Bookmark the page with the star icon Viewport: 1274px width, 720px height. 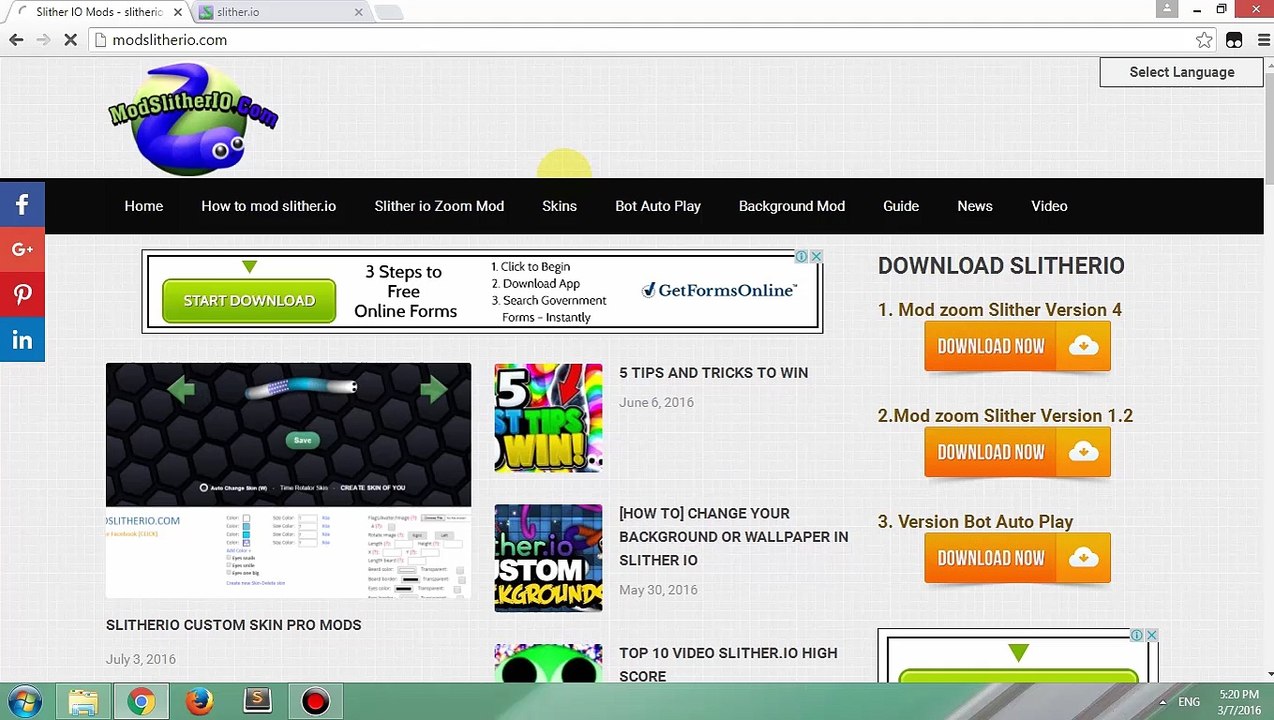[x=1204, y=40]
